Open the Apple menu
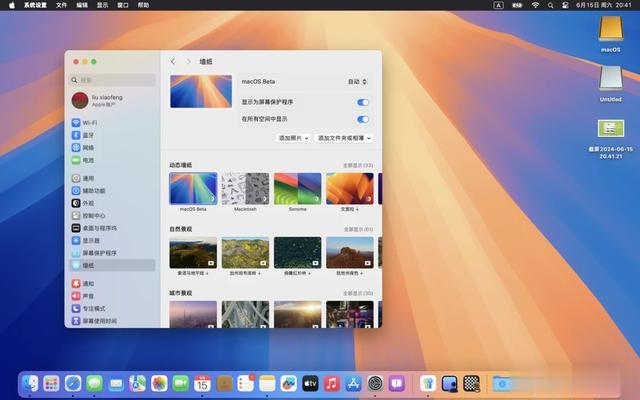This screenshot has width=640, height=400. (12, 5)
